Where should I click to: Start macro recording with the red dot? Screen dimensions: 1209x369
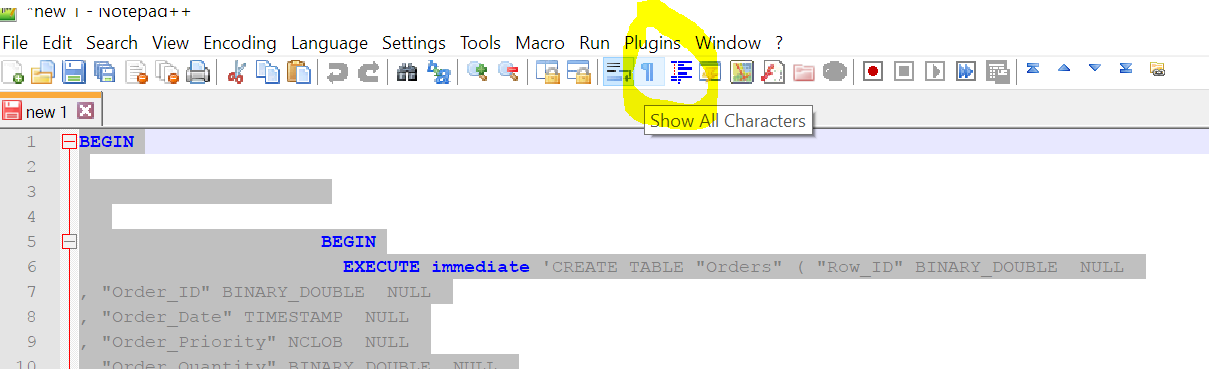coord(873,72)
